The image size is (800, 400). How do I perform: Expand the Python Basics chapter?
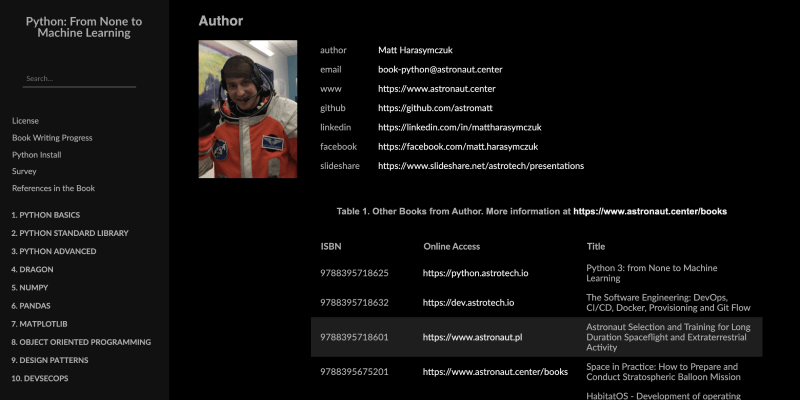pyautogui.click(x=46, y=215)
